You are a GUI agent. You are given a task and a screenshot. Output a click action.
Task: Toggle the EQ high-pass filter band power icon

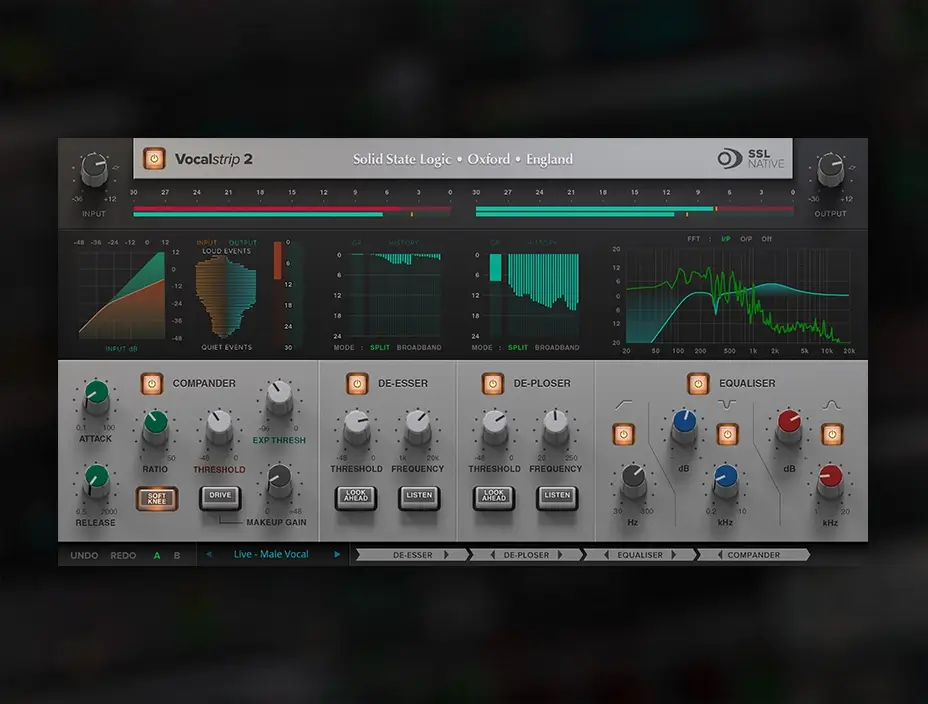tap(625, 433)
